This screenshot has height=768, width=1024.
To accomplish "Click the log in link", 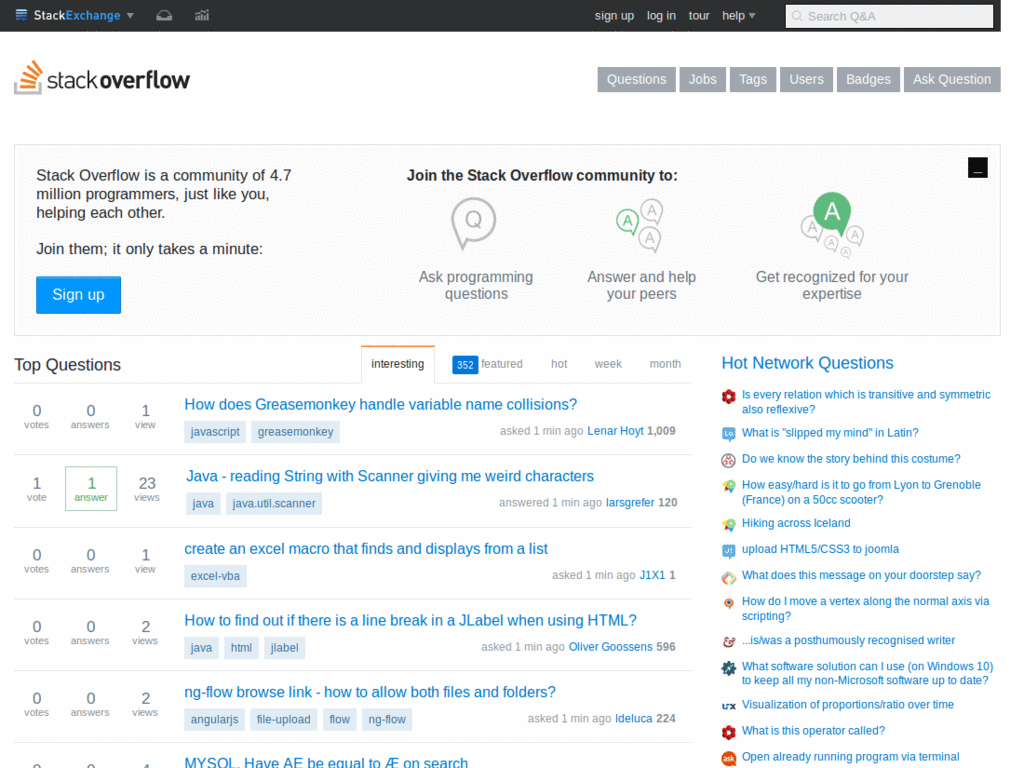I will [x=661, y=16].
